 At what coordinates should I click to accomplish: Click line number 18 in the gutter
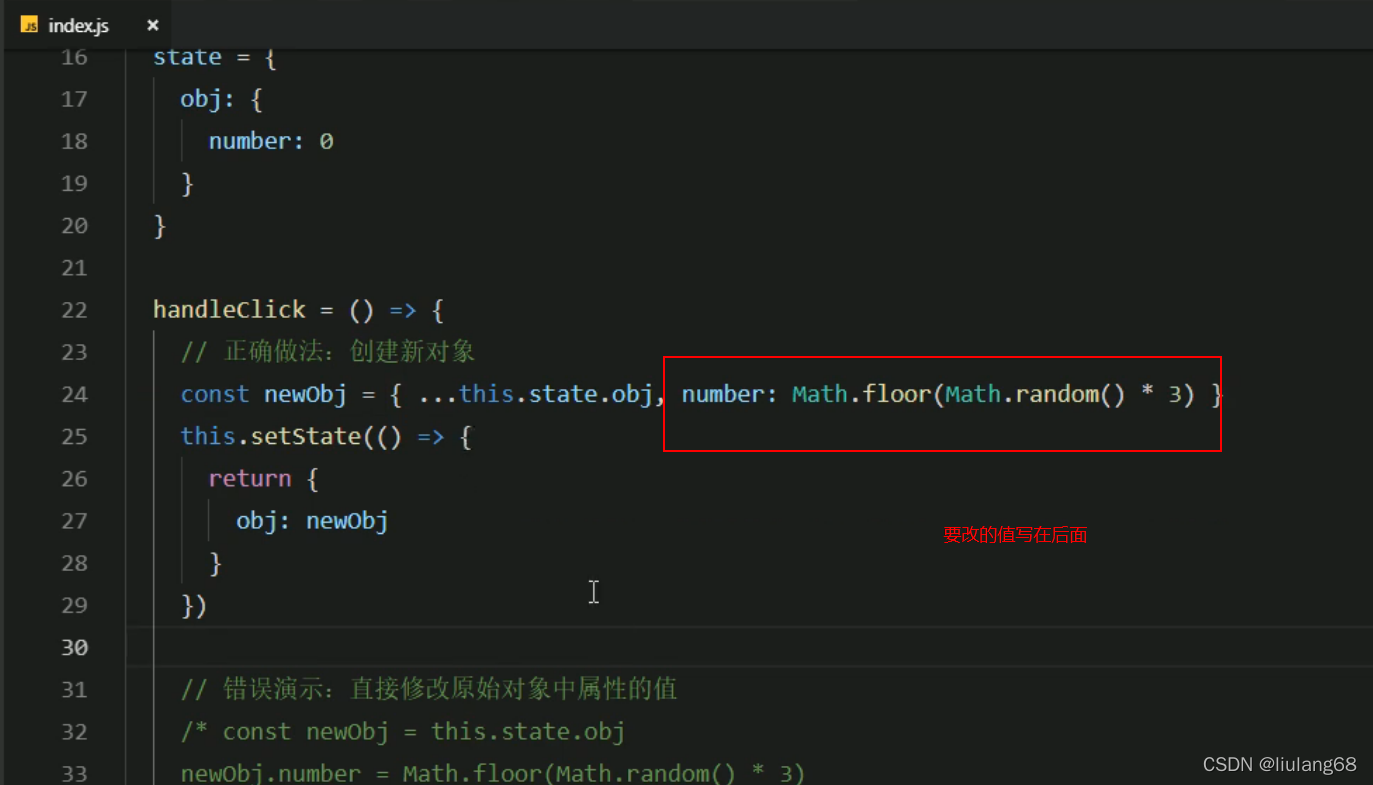click(74, 141)
